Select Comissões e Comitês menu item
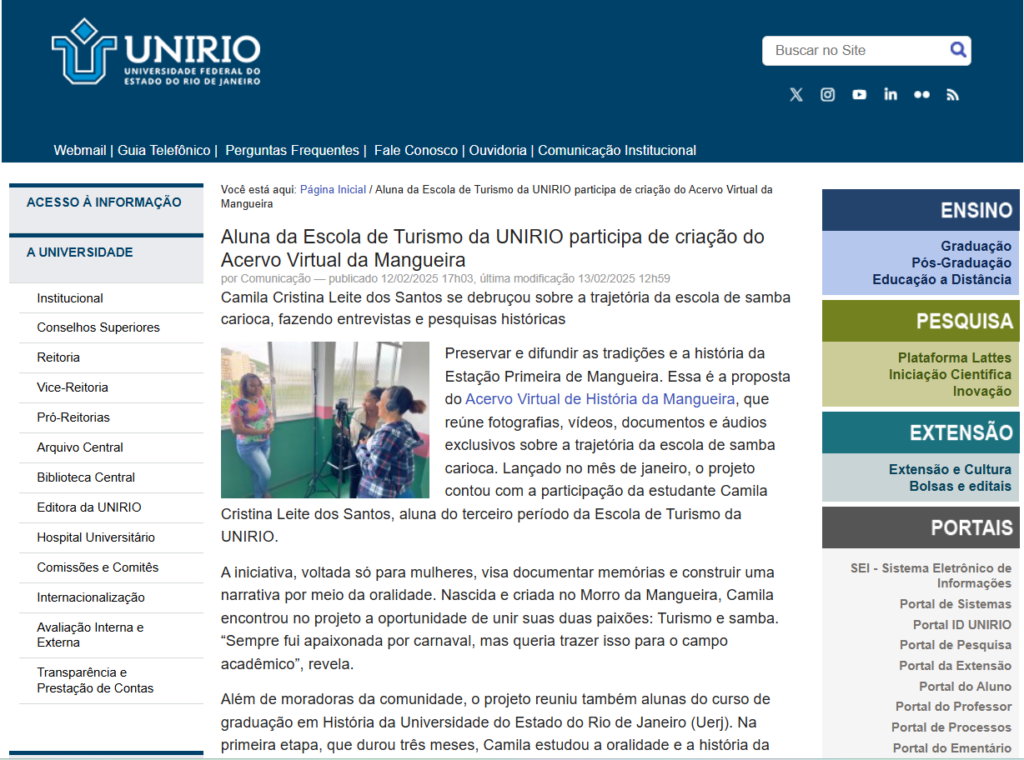 [97, 568]
